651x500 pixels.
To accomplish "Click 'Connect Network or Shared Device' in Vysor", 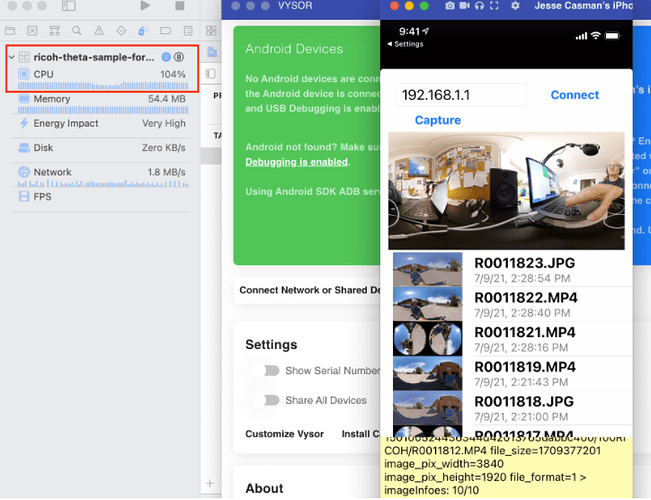I will pos(307,290).
